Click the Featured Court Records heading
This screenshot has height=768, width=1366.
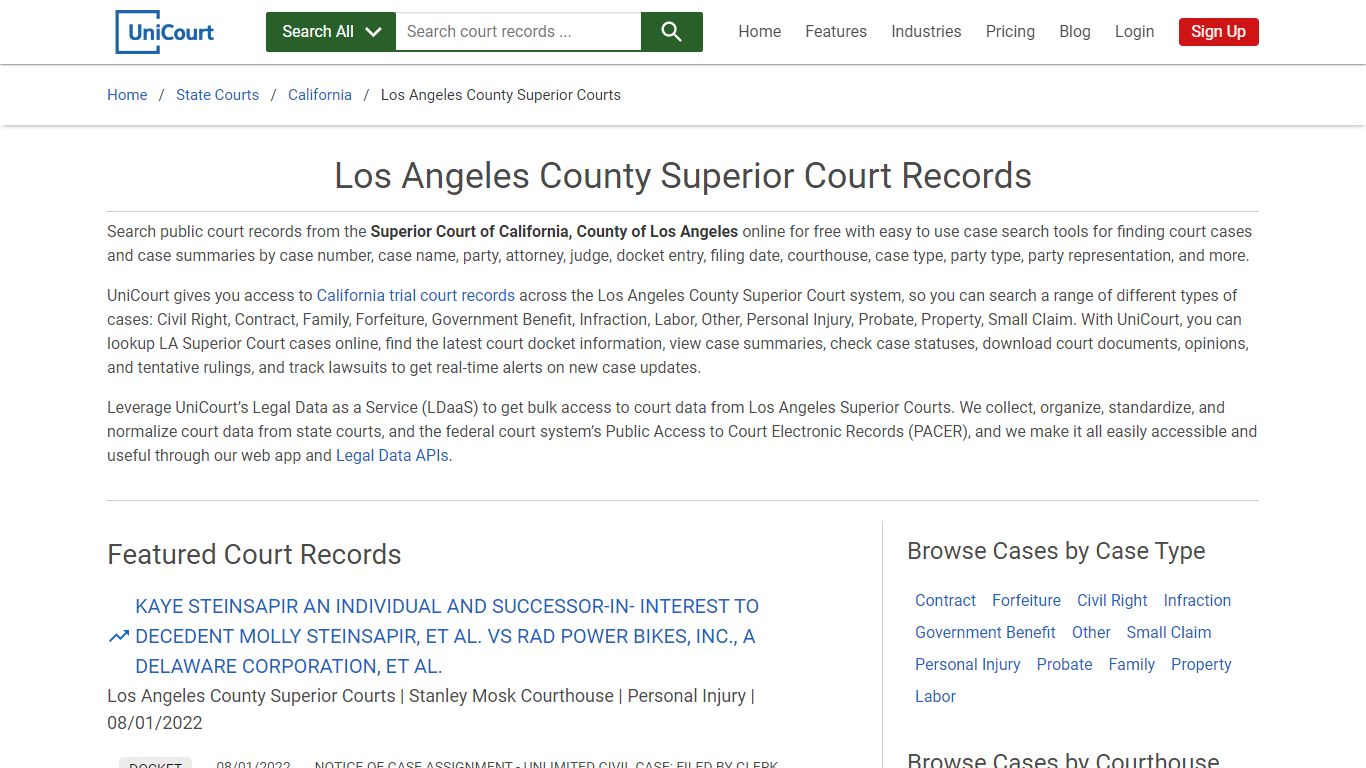[x=254, y=555]
